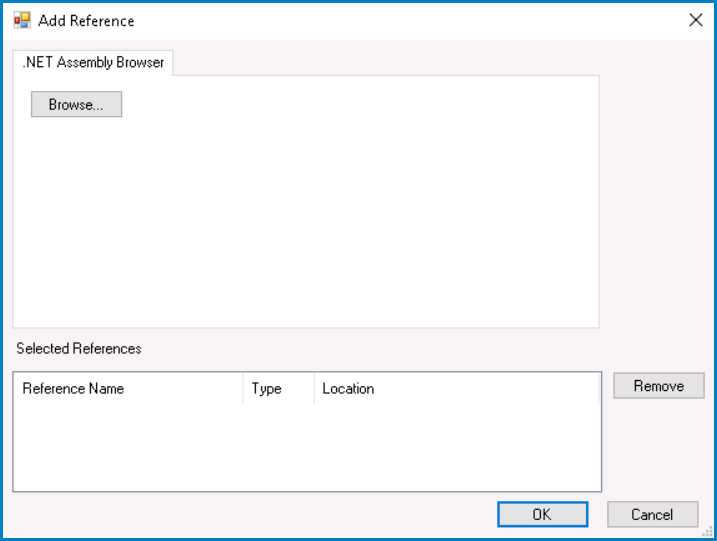Close the Add Reference dialog

[696, 20]
